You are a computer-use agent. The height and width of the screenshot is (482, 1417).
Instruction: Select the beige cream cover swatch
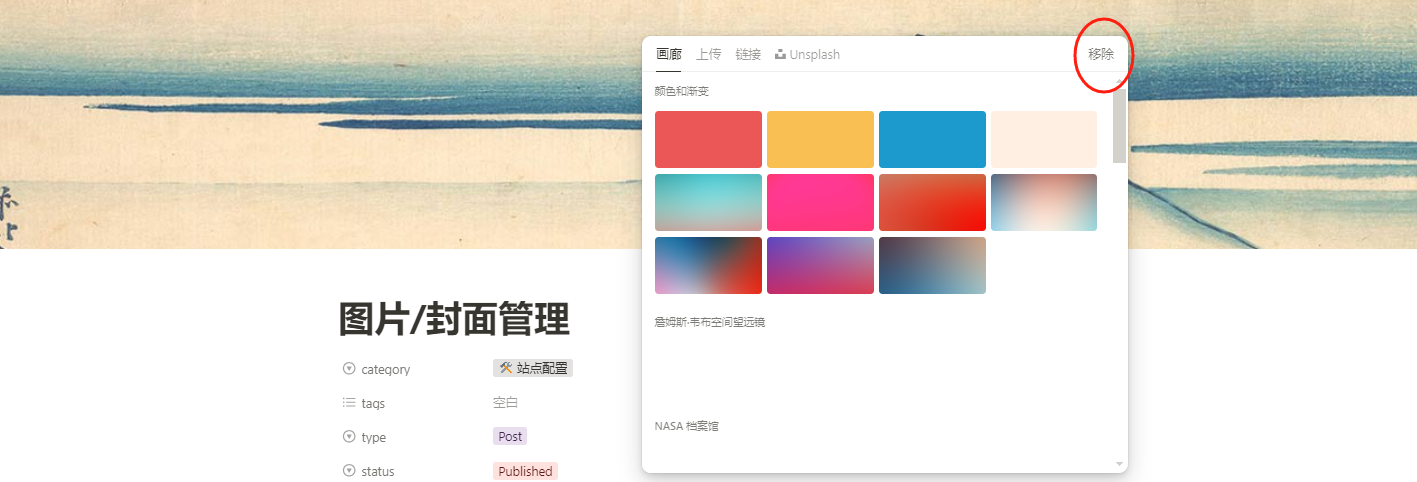point(1044,139)
